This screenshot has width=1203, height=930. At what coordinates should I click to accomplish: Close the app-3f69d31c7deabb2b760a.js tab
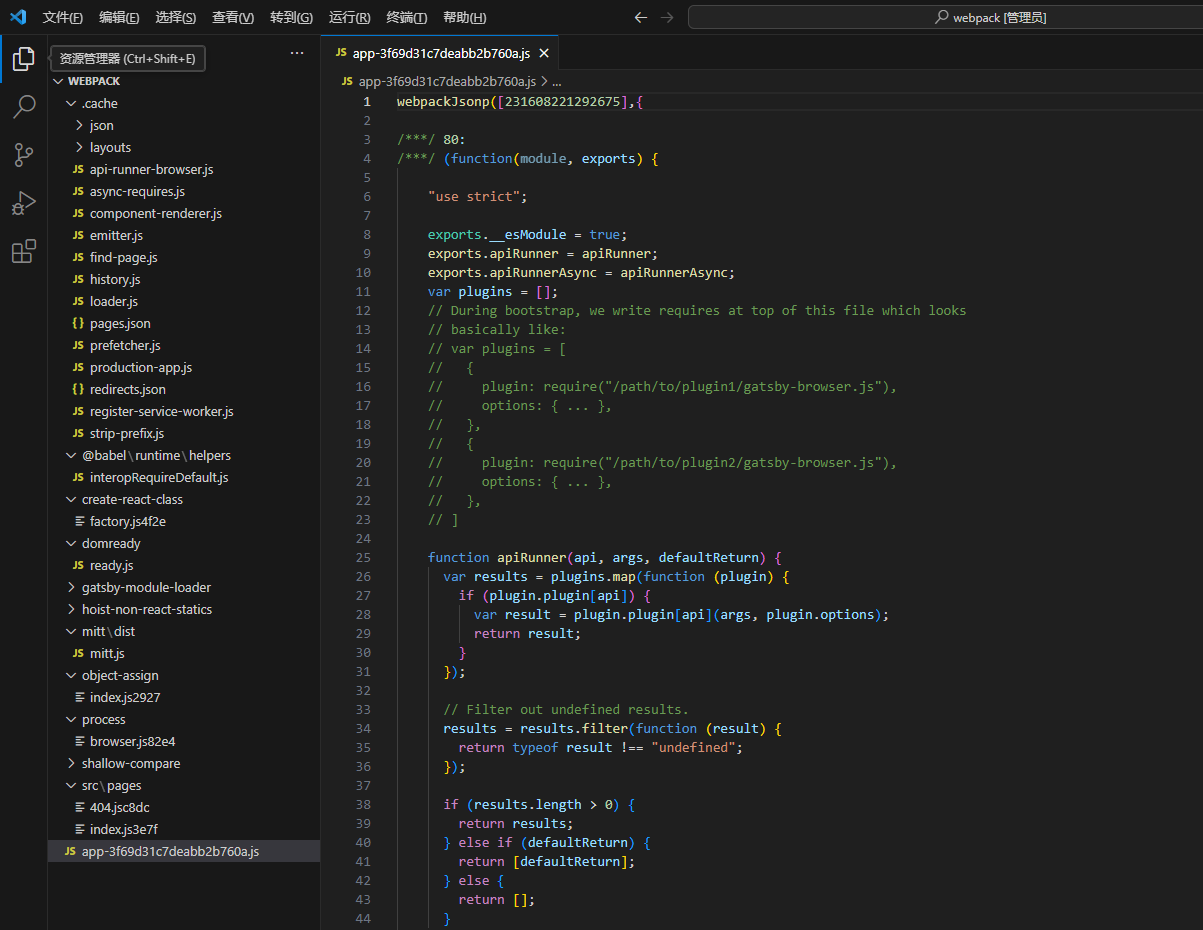[x=543, y=54]
